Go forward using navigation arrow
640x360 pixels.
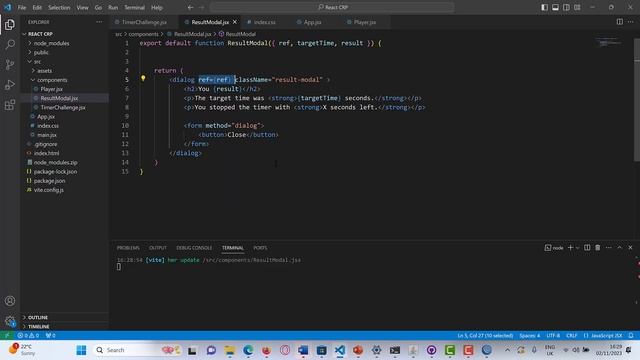[x=202, y=7]
